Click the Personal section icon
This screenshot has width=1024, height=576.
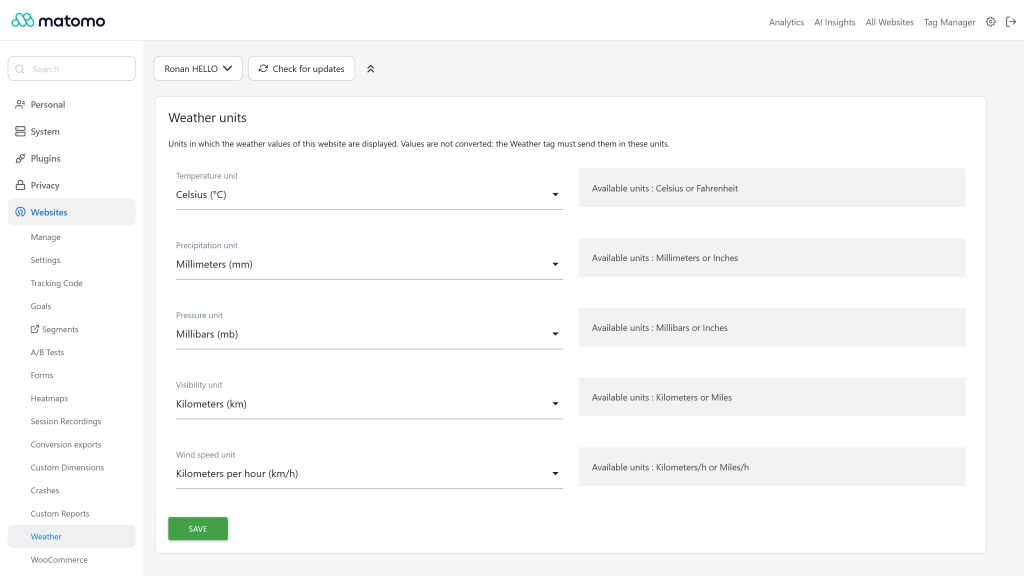[x=20, y=104]
